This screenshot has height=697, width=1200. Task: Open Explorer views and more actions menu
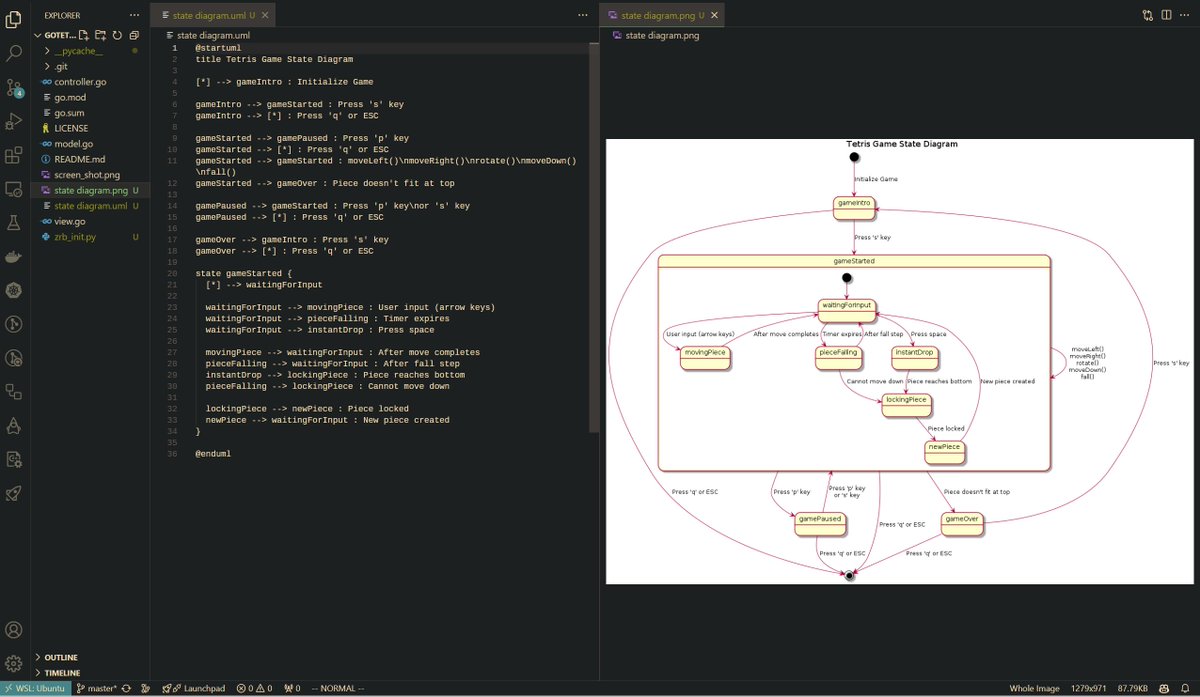[x=134, y=15]
